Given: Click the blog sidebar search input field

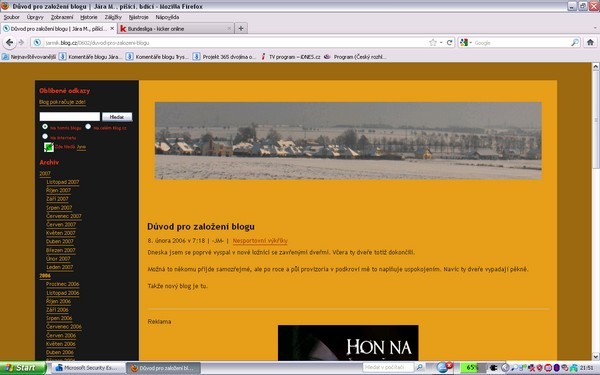Looking at the screenshot, I should [x=70, y=117].
